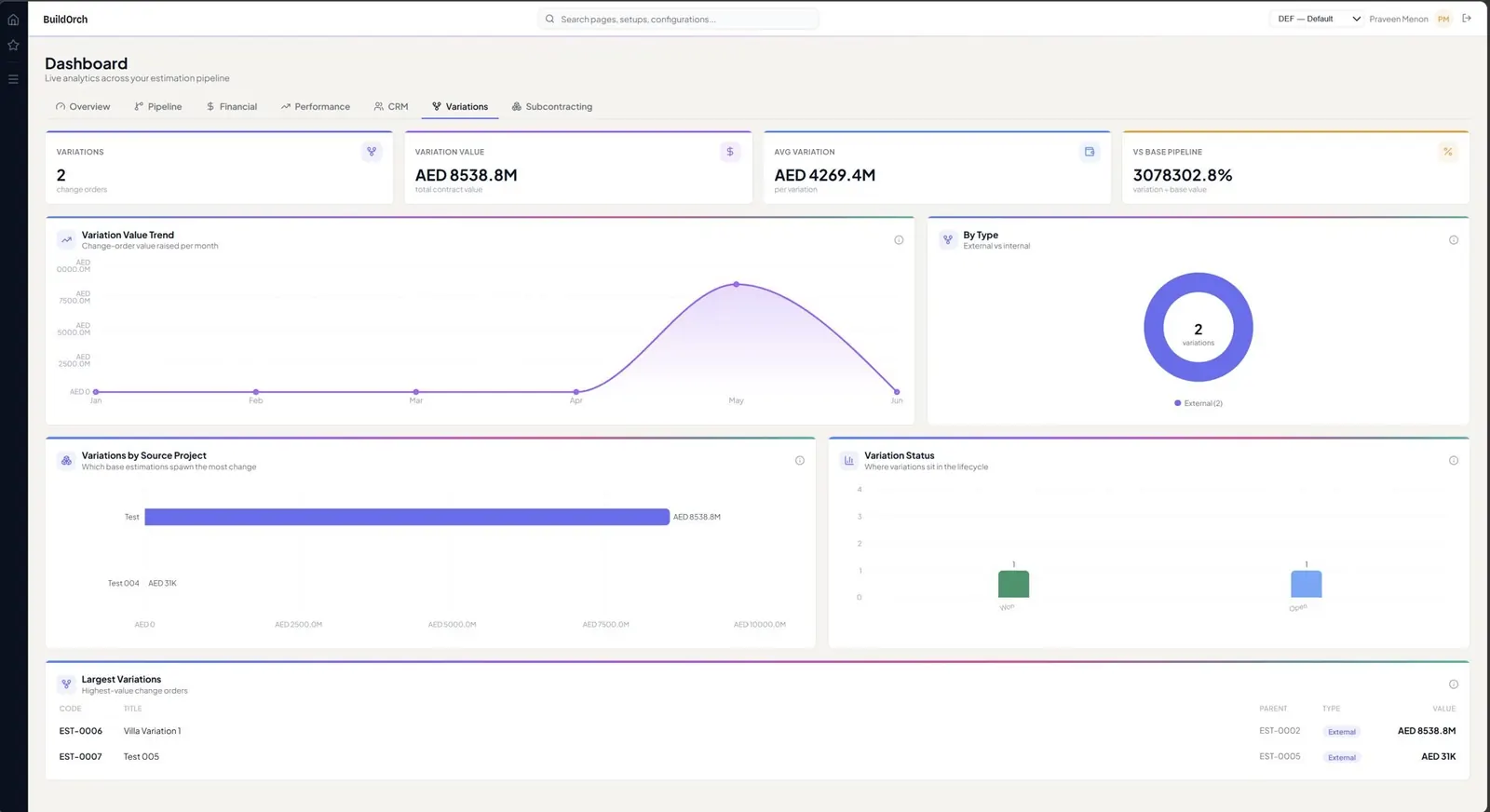1490x812 pixels.
Task: Click the logout icon beside user avatar
Action: (1467, 19)
